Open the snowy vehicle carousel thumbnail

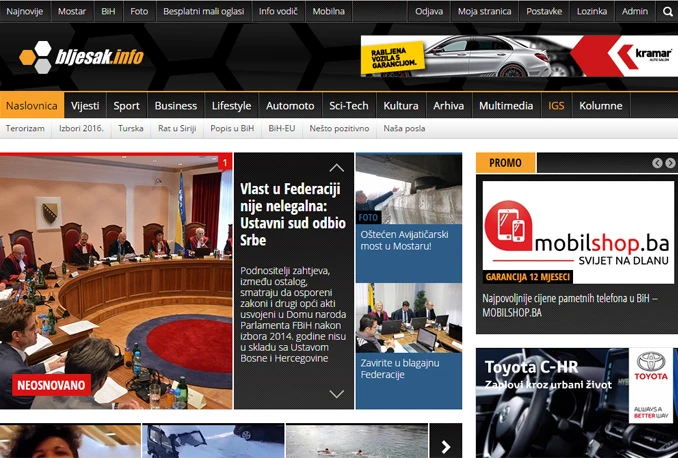[x=213, y=441]
